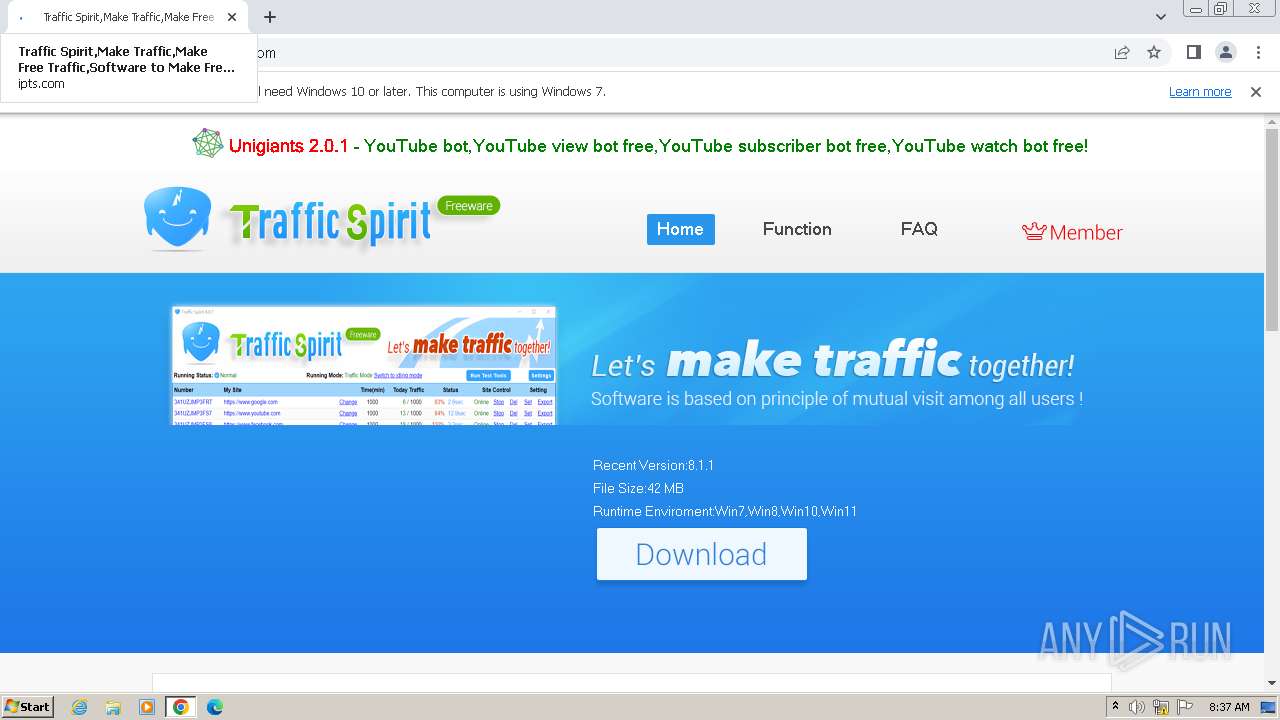Open the network tray icon
1280x720 pixels.
pyautogui.click(x=1161, y=707)
